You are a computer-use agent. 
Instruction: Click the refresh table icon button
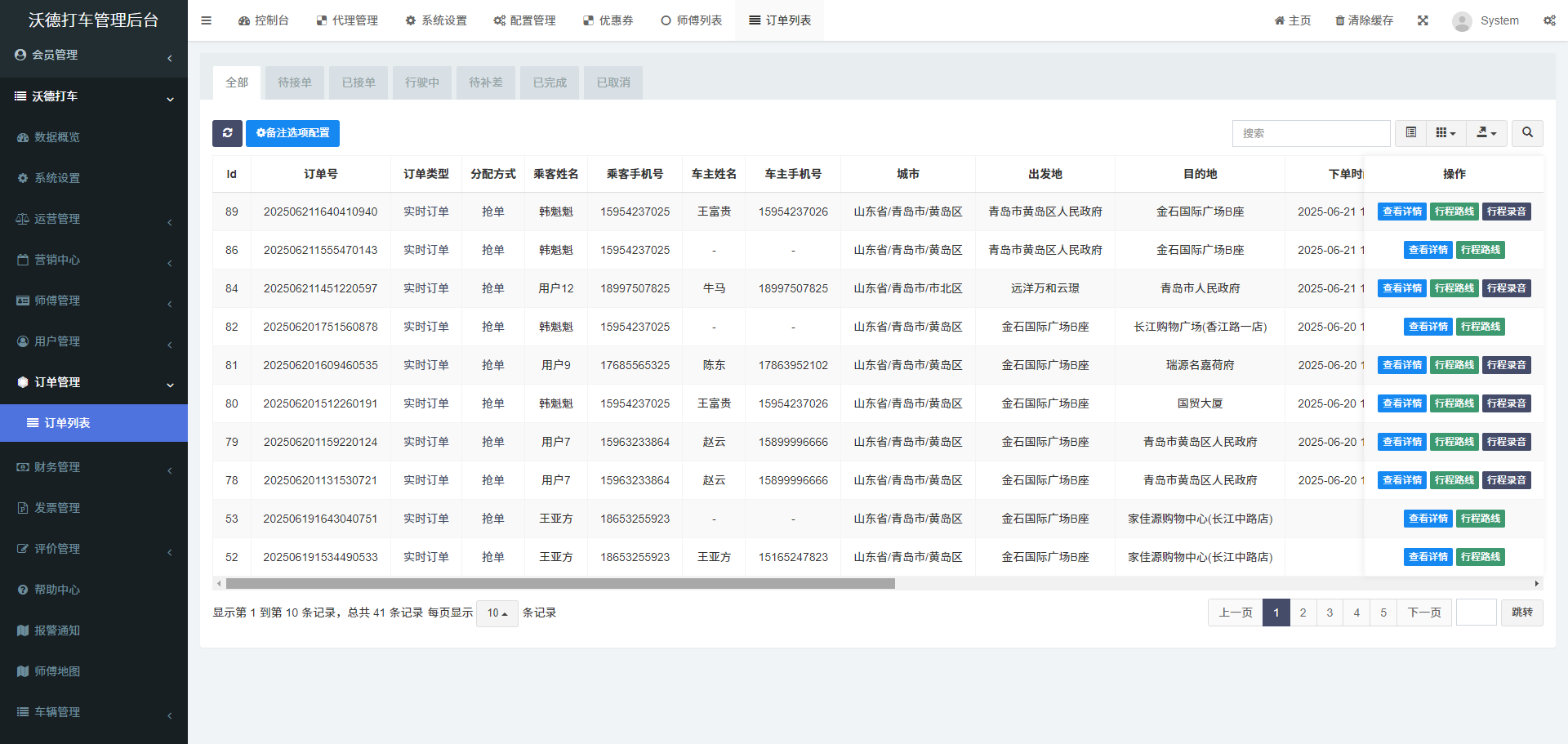[x=227, y=133]
